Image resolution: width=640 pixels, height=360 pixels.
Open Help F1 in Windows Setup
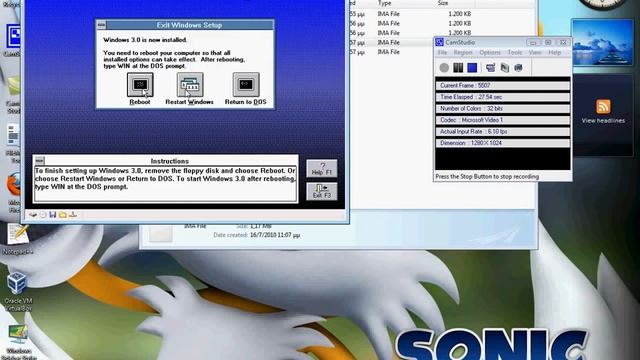click(x=322, y=169)
